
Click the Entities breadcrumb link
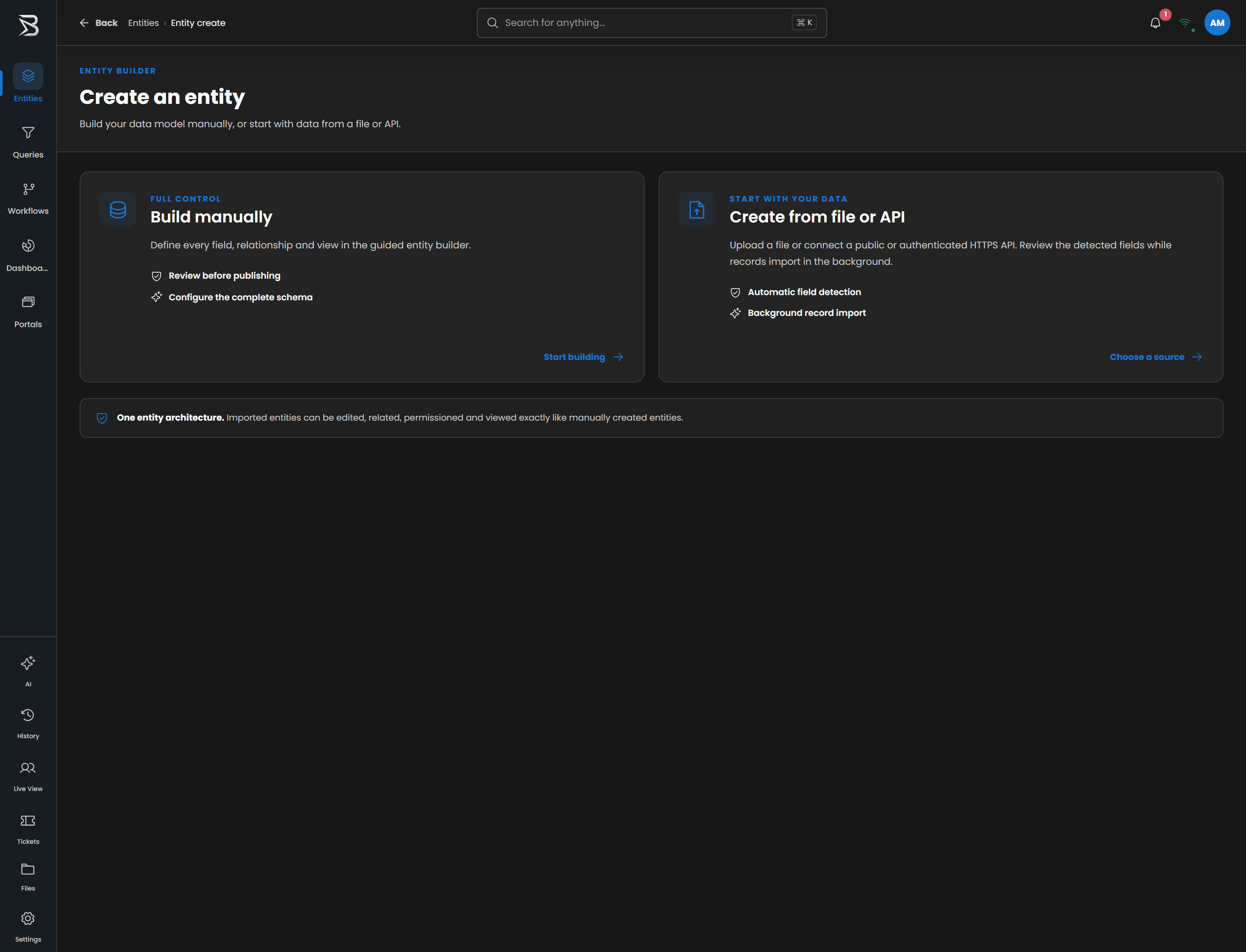click(x=143, y=23)
